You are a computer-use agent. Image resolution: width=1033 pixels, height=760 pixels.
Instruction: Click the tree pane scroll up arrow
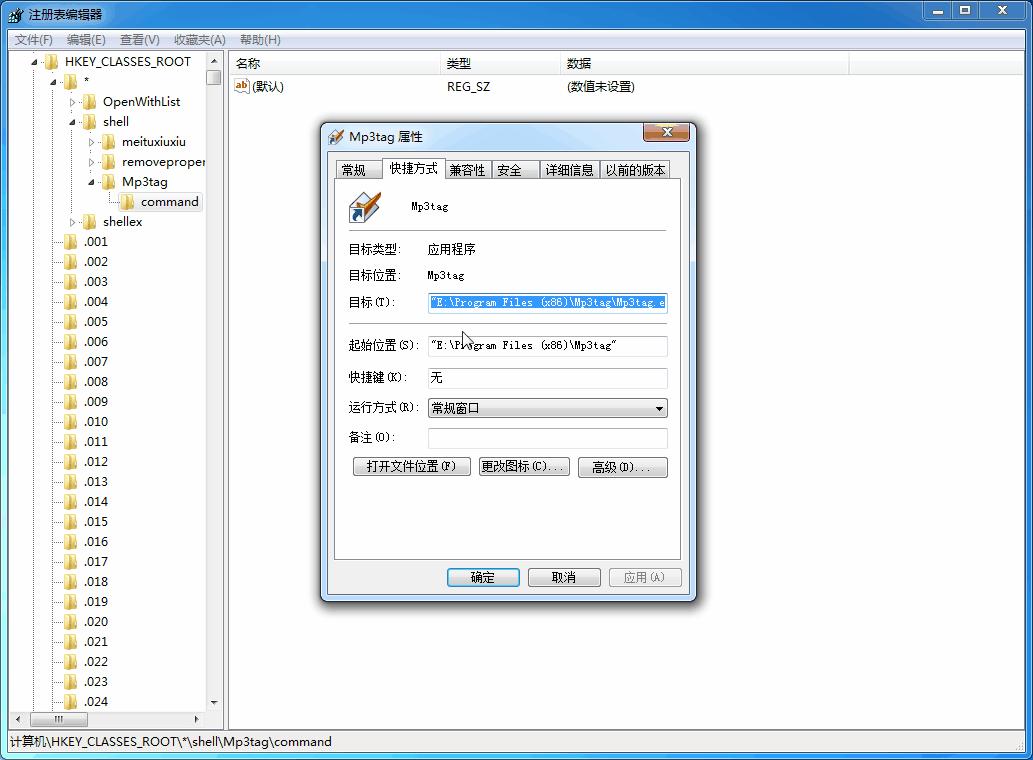[x=213, y=61]
